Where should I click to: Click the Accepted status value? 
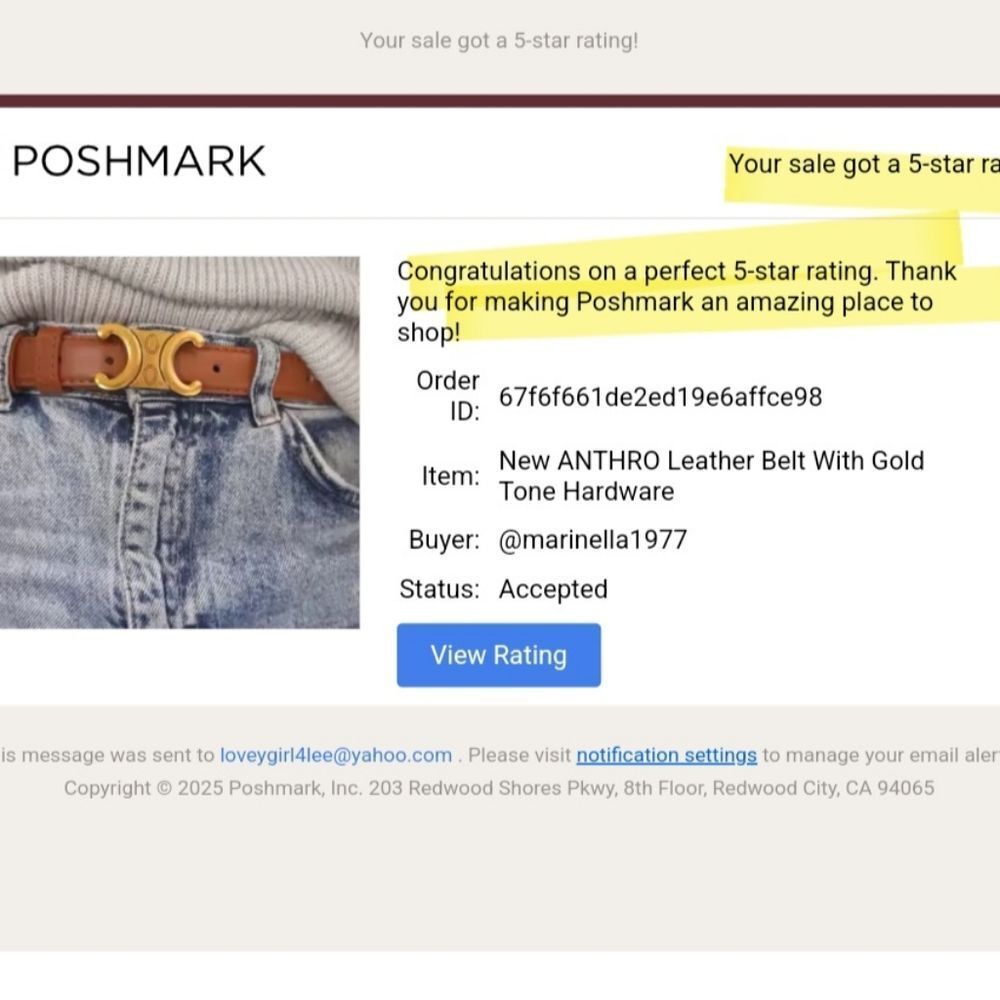pos(553,589)
